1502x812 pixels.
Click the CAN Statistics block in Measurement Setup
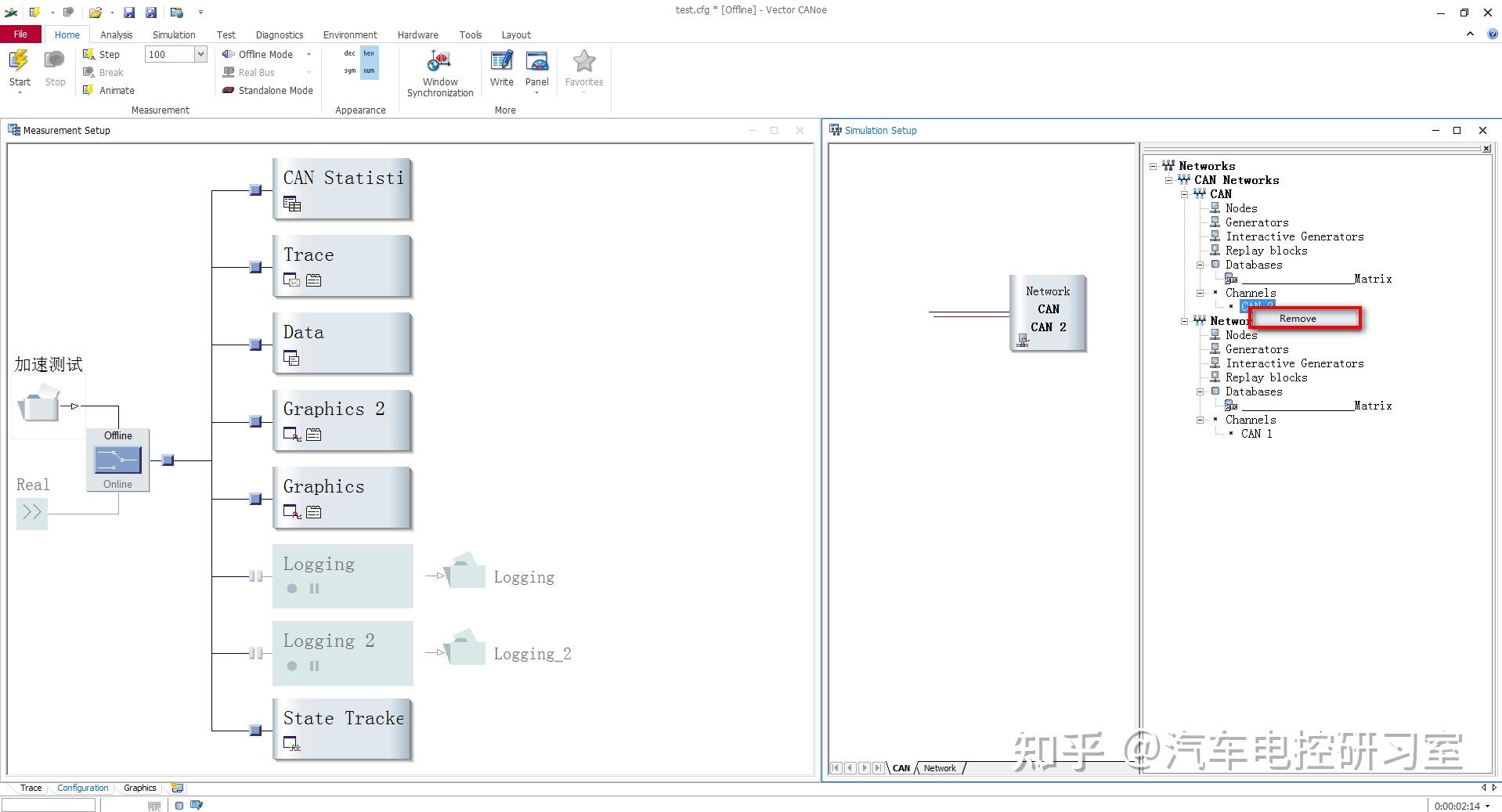point(342,189)
